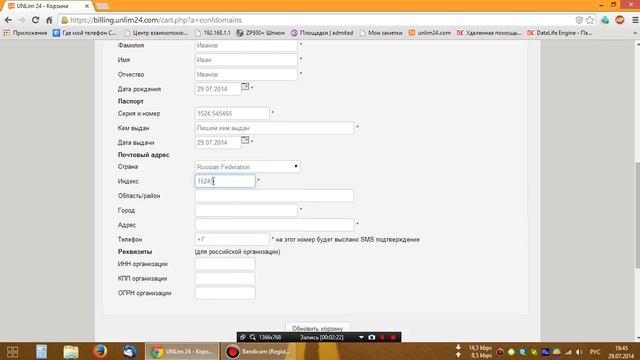
Task: Click the network signal tray icon
Action: (x=568, y=352)
